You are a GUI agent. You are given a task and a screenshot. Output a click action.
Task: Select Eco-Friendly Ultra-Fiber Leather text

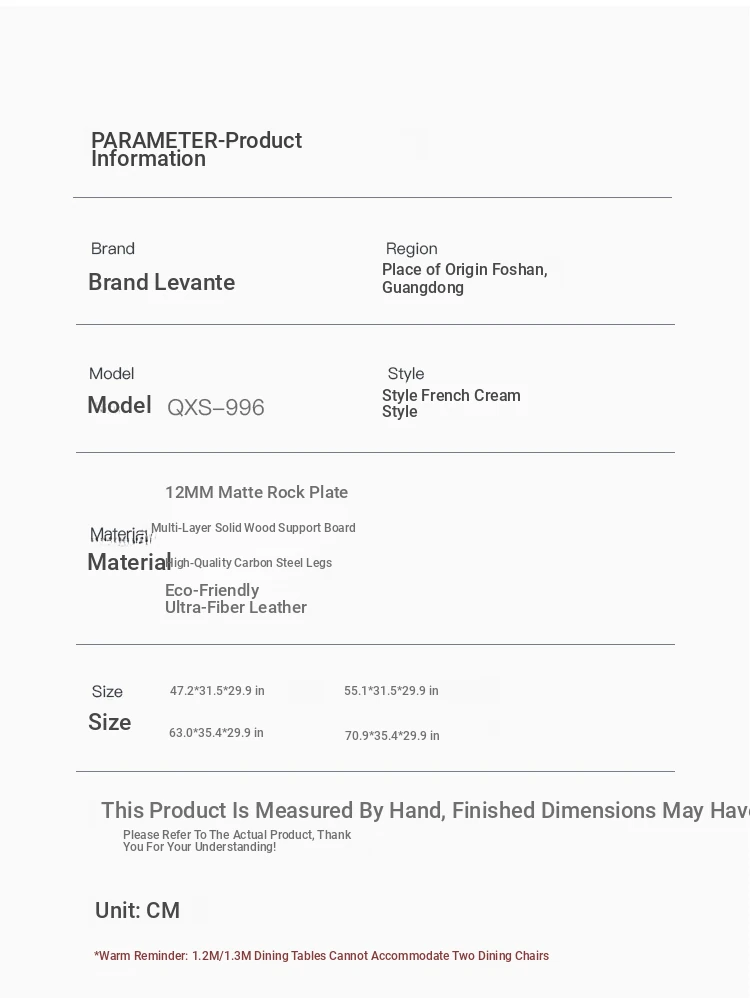point(236,598)
